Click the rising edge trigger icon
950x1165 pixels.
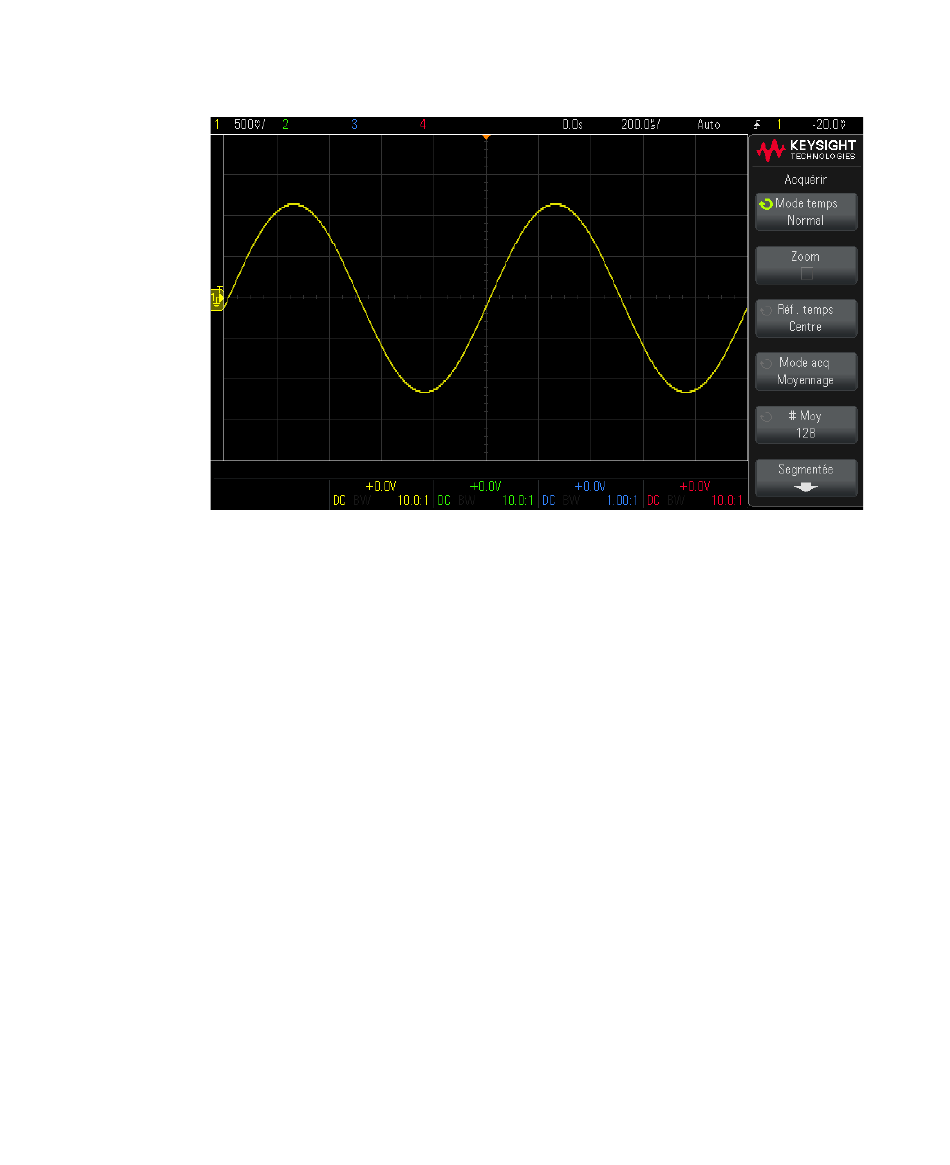tap(757, 125)
